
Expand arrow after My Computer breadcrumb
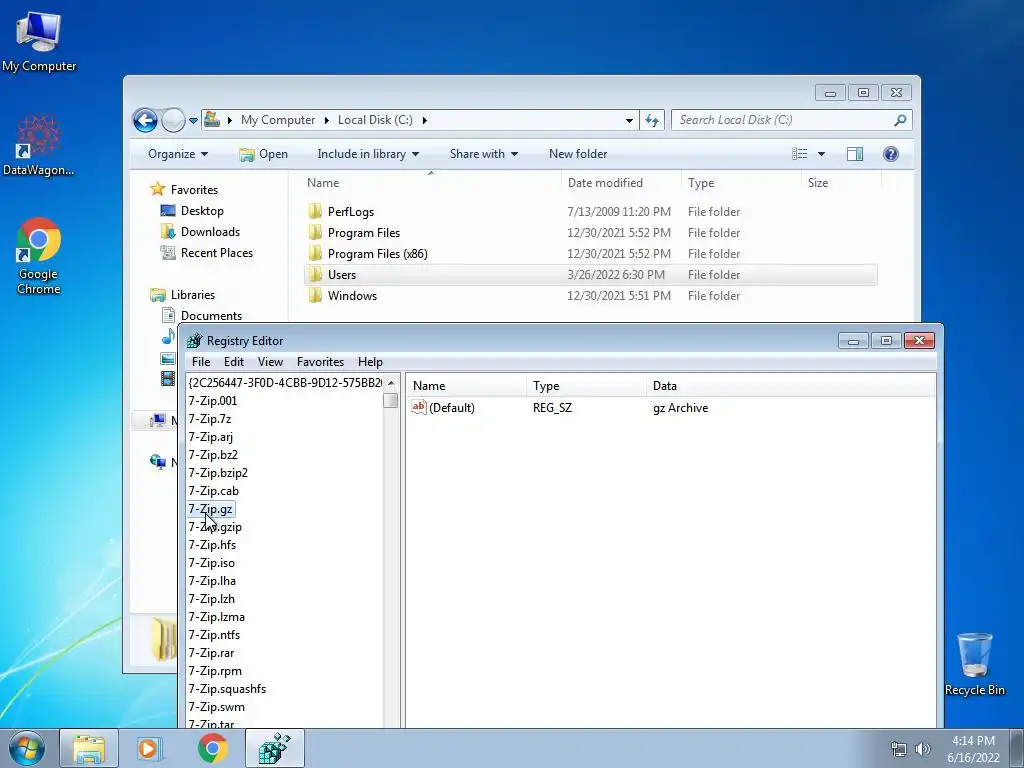[x=327, y=120]
